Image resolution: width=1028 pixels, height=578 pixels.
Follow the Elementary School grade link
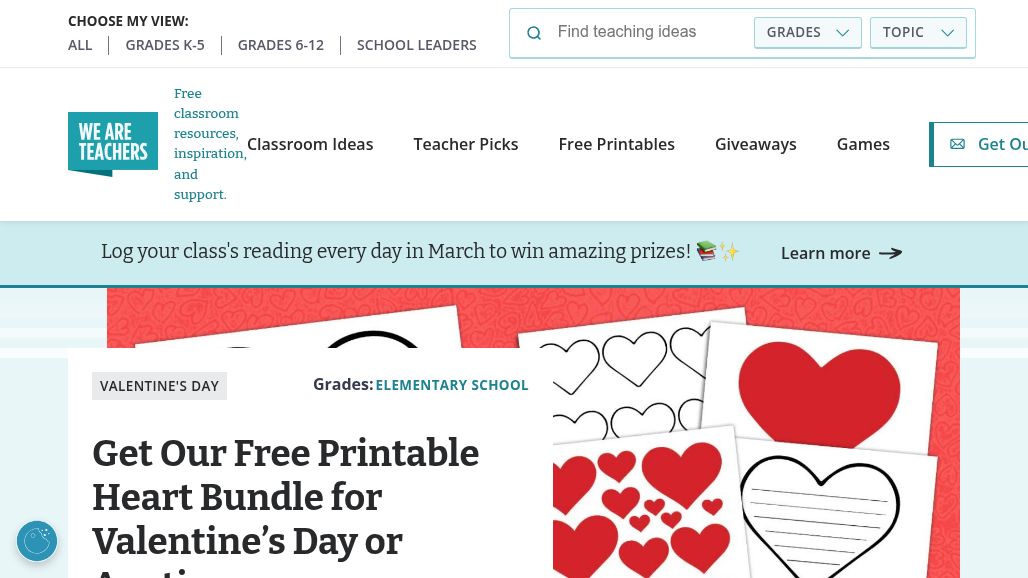[x=452, y=385]
